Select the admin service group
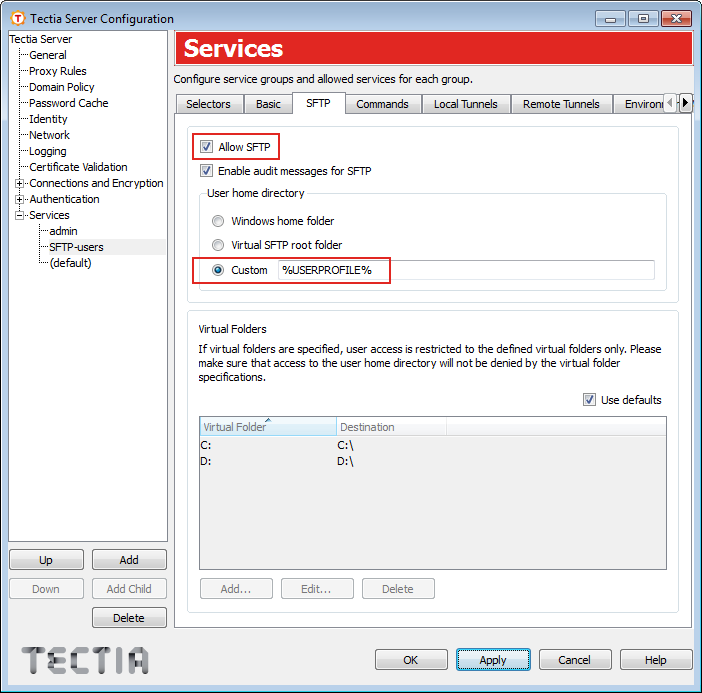 63,231
